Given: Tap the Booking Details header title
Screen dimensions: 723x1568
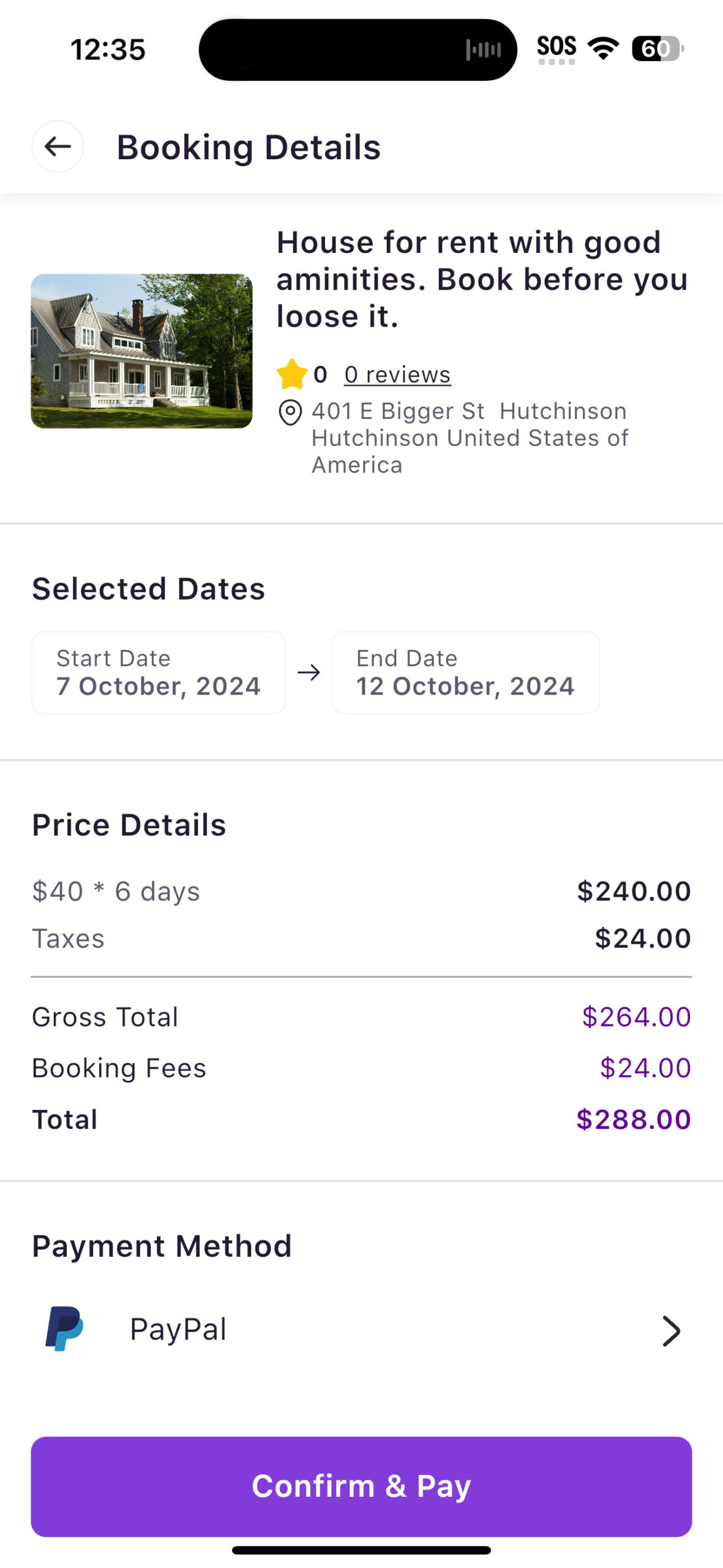Looking at the screenshot, I should [249, 147].
